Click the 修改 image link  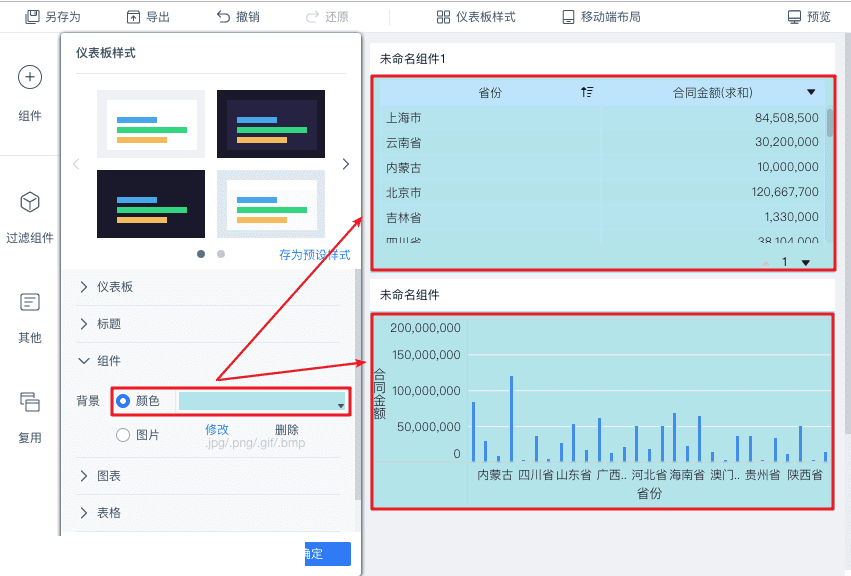pyautogui.click(x=217, y=429)
